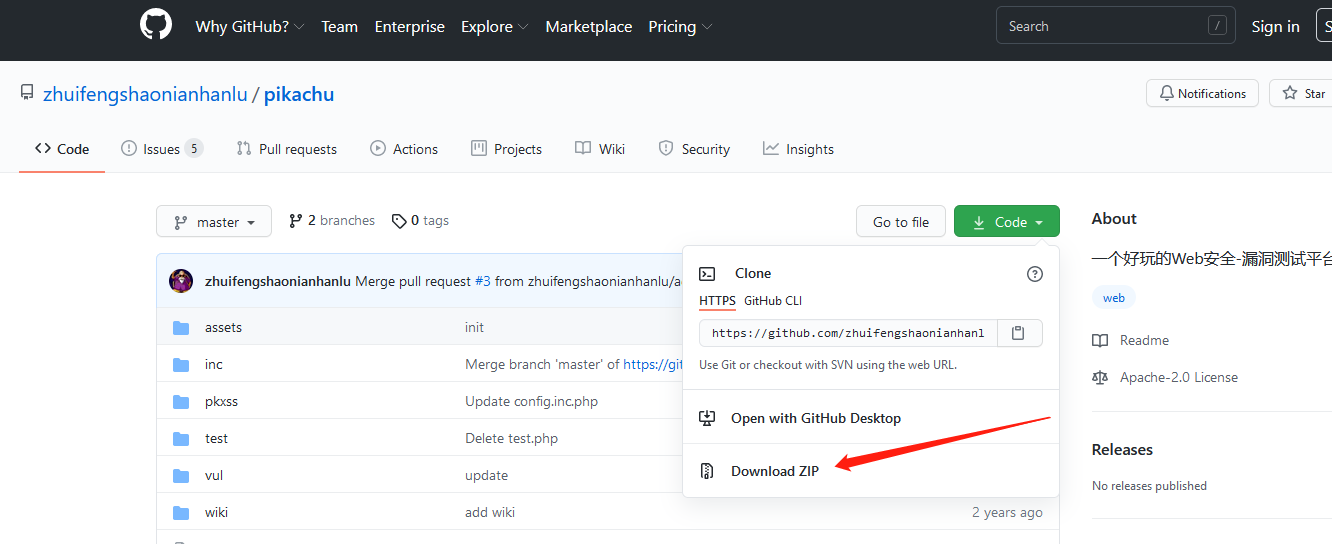Click the user avatar of zhuifengshaonianhanlu

coord(181,281)
